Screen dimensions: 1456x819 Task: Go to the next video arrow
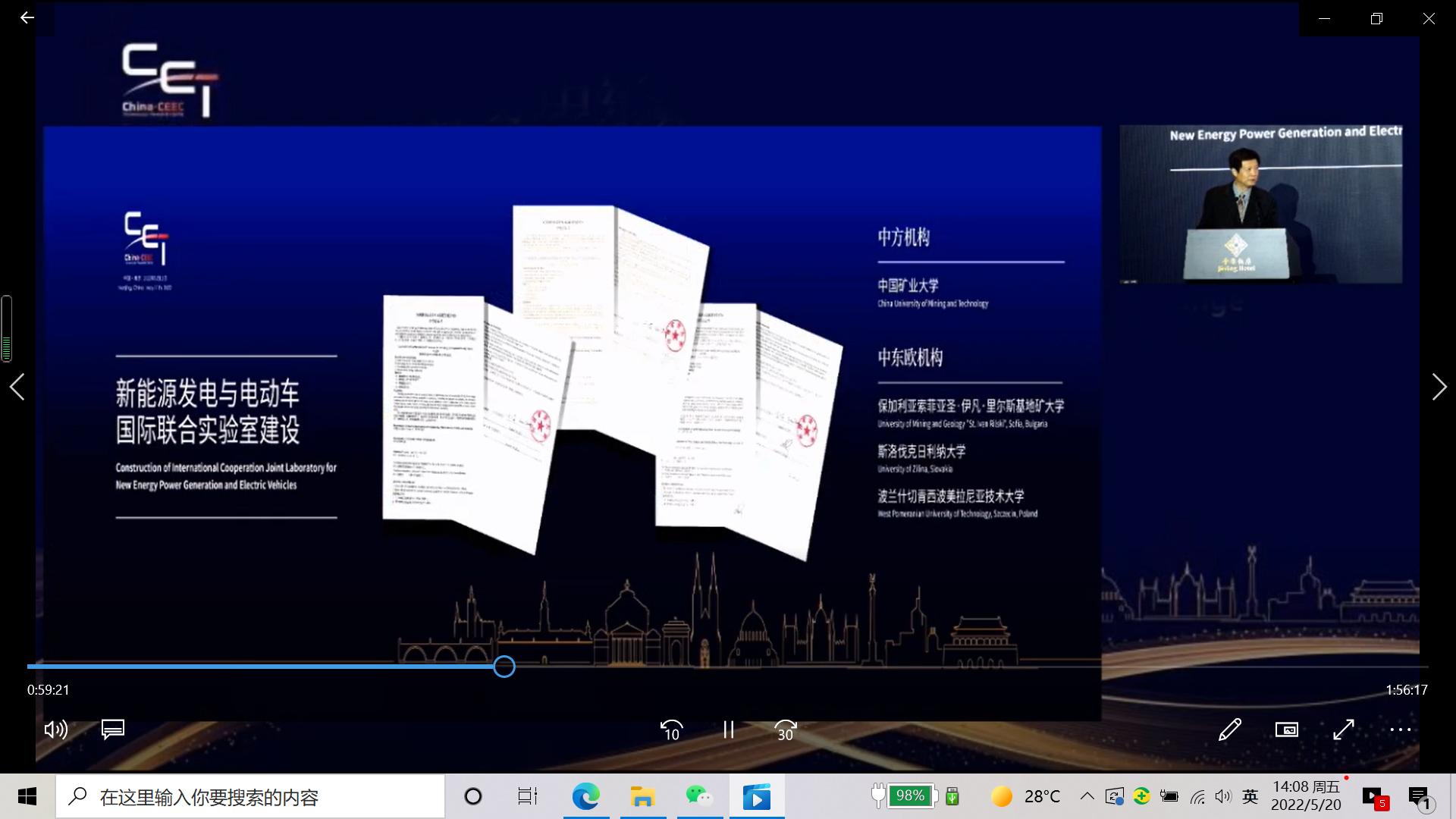(x=1439, y=387)
